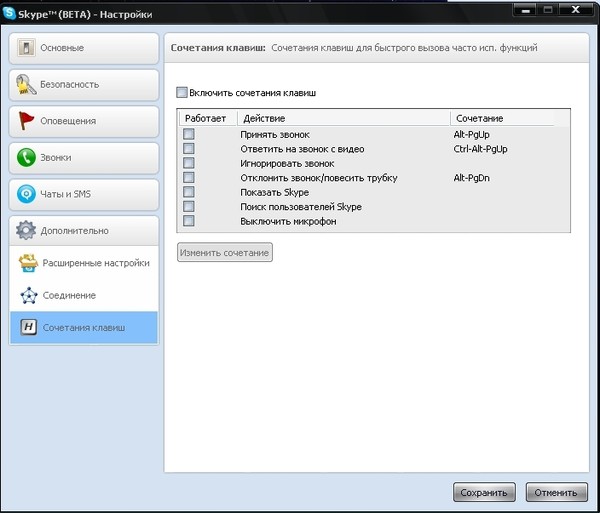This screenshot has height=513, width=600.
Task: Select the Показать Skype action row
Action: point(373,192)
